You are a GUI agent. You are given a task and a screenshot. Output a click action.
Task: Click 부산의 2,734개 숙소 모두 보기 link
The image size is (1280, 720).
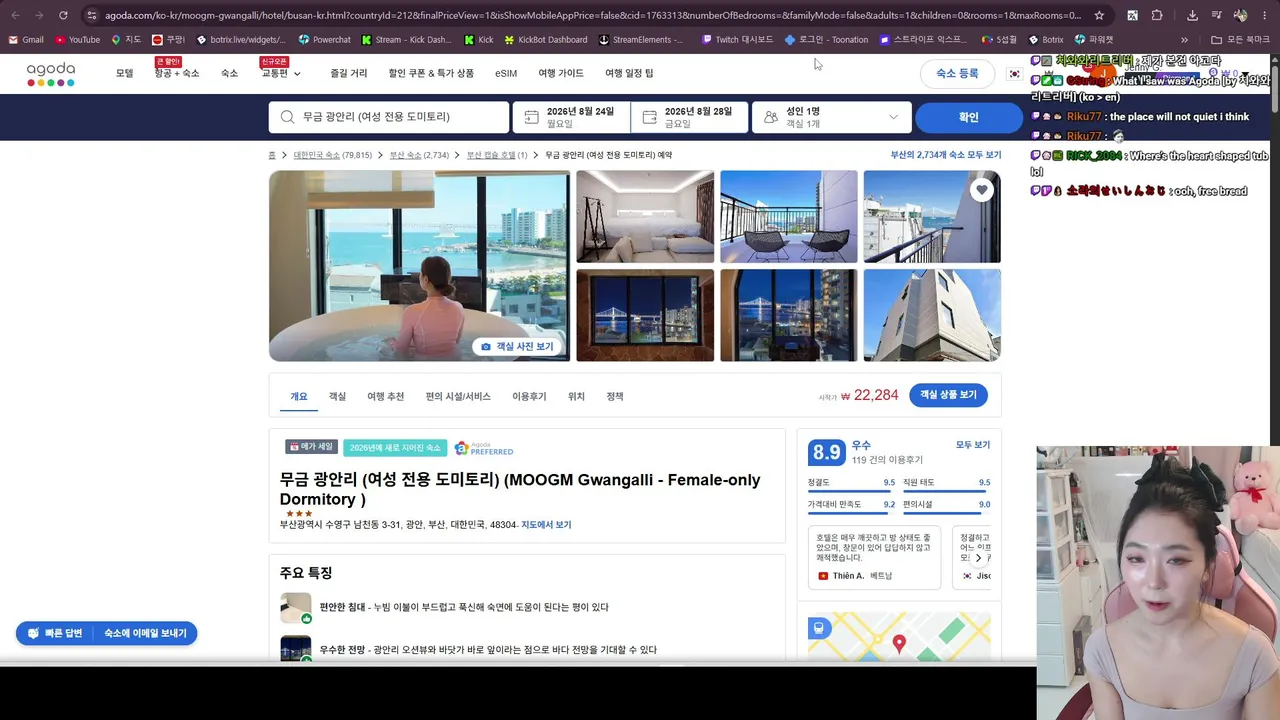pos(946,155)
